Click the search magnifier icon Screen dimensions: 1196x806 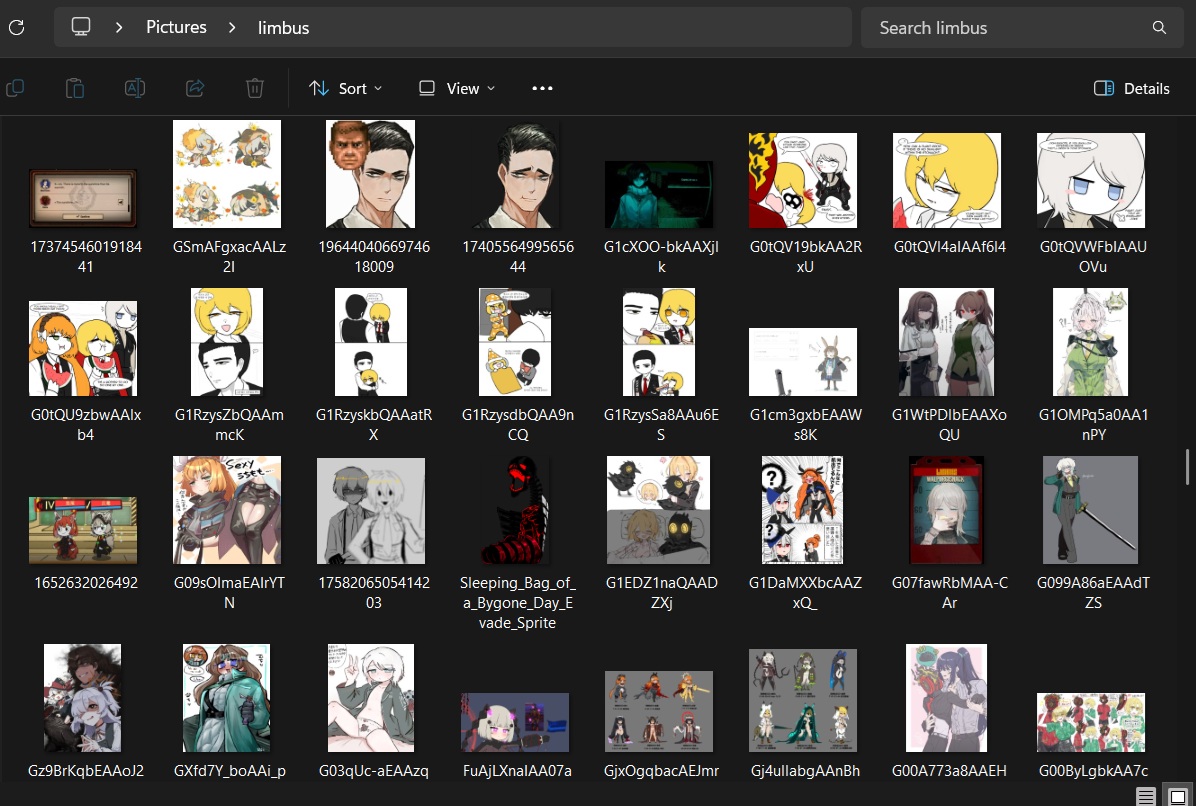(1159, 27)
